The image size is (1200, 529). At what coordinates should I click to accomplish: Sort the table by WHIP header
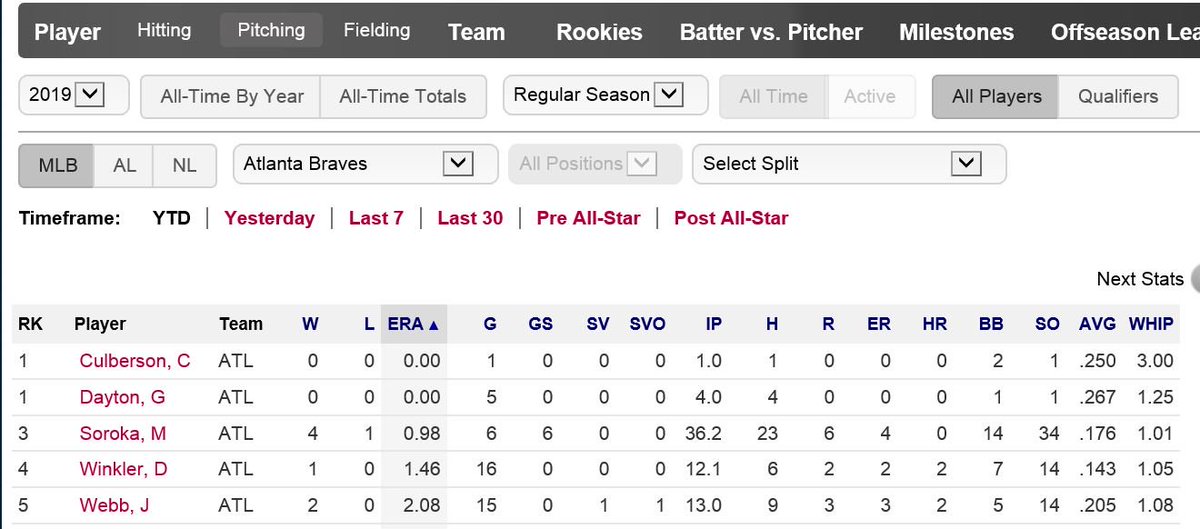point(1151,324)
